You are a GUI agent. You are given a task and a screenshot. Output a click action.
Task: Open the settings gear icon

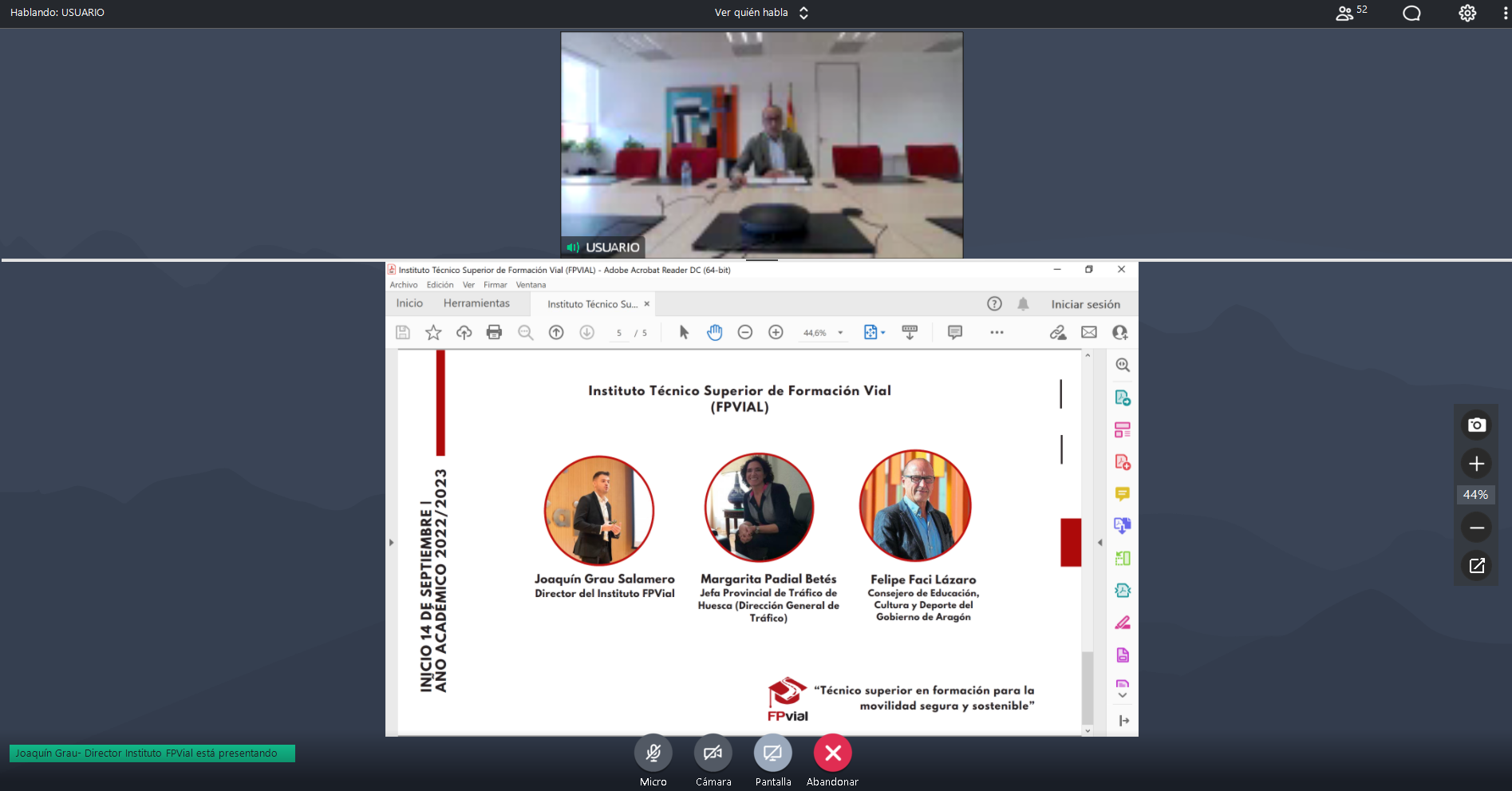[1467, 13]
